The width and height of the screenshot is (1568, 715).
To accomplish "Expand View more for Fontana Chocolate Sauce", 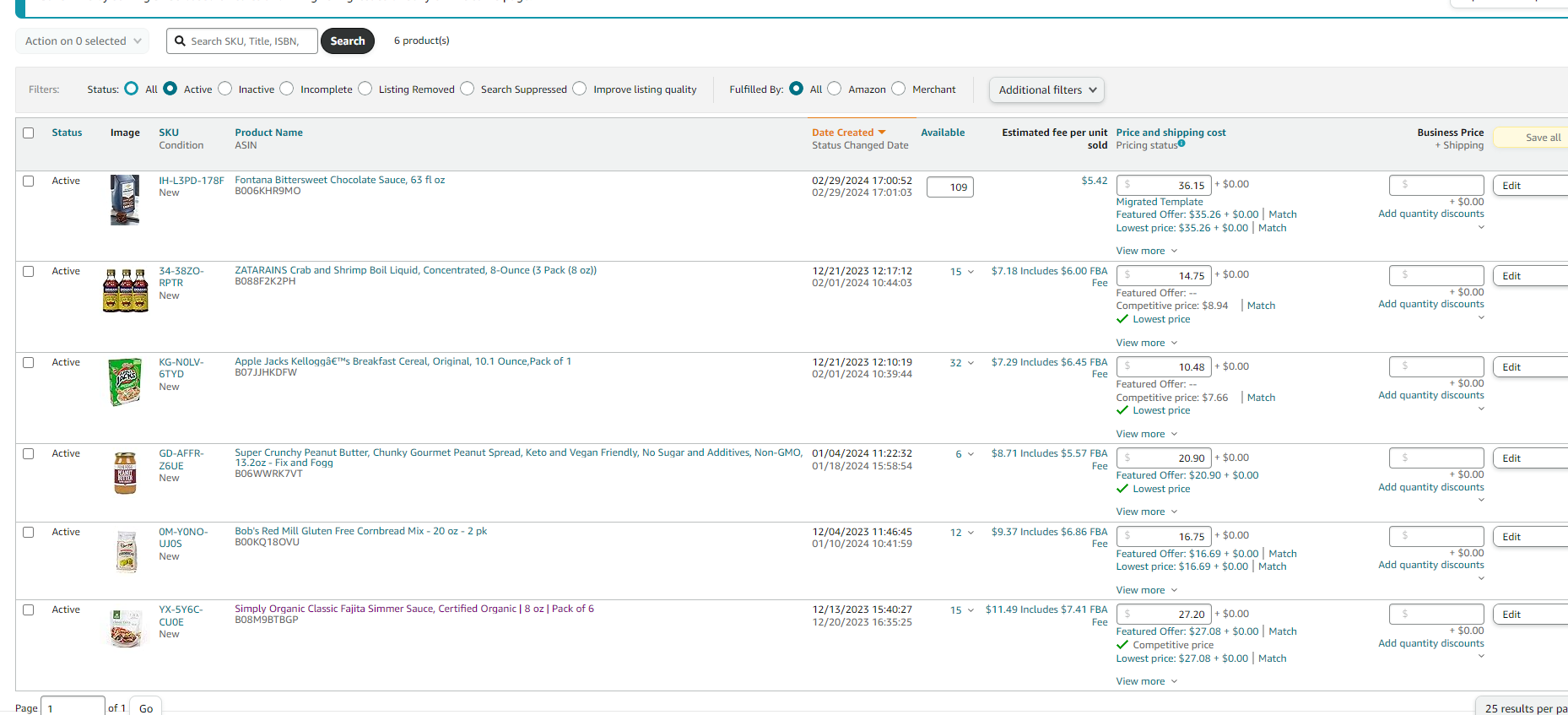I will tap(1147, 251).
